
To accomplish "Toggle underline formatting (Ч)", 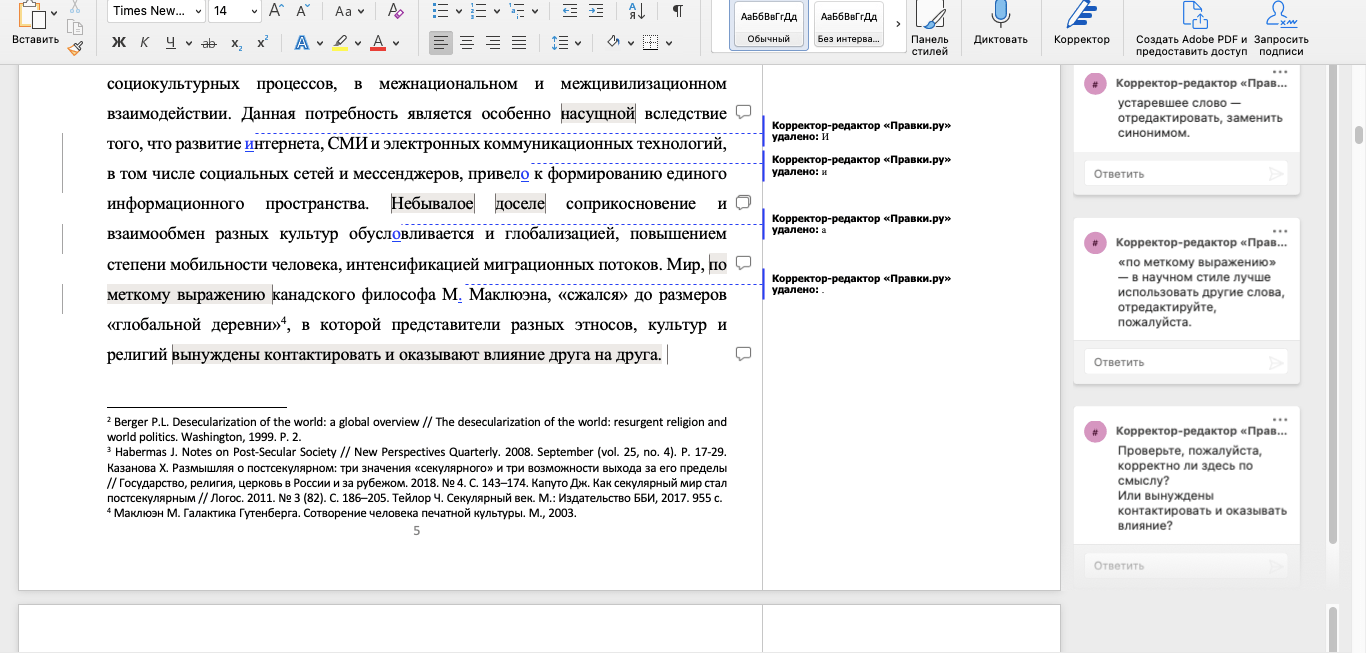I will (x=171, y=43).
